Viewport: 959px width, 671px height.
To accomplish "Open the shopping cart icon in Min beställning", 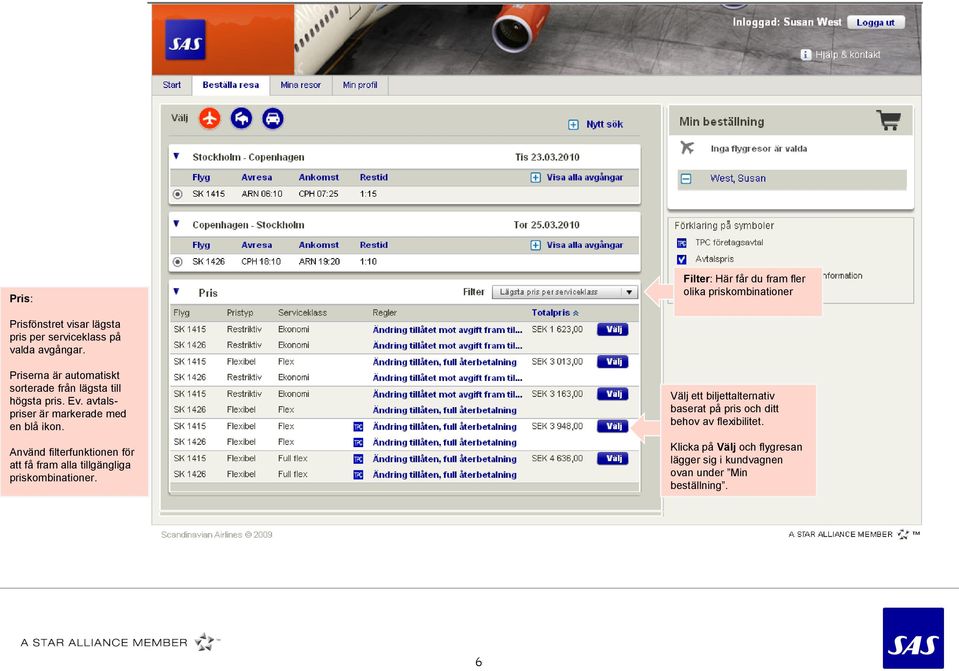I will coord(889,120).
